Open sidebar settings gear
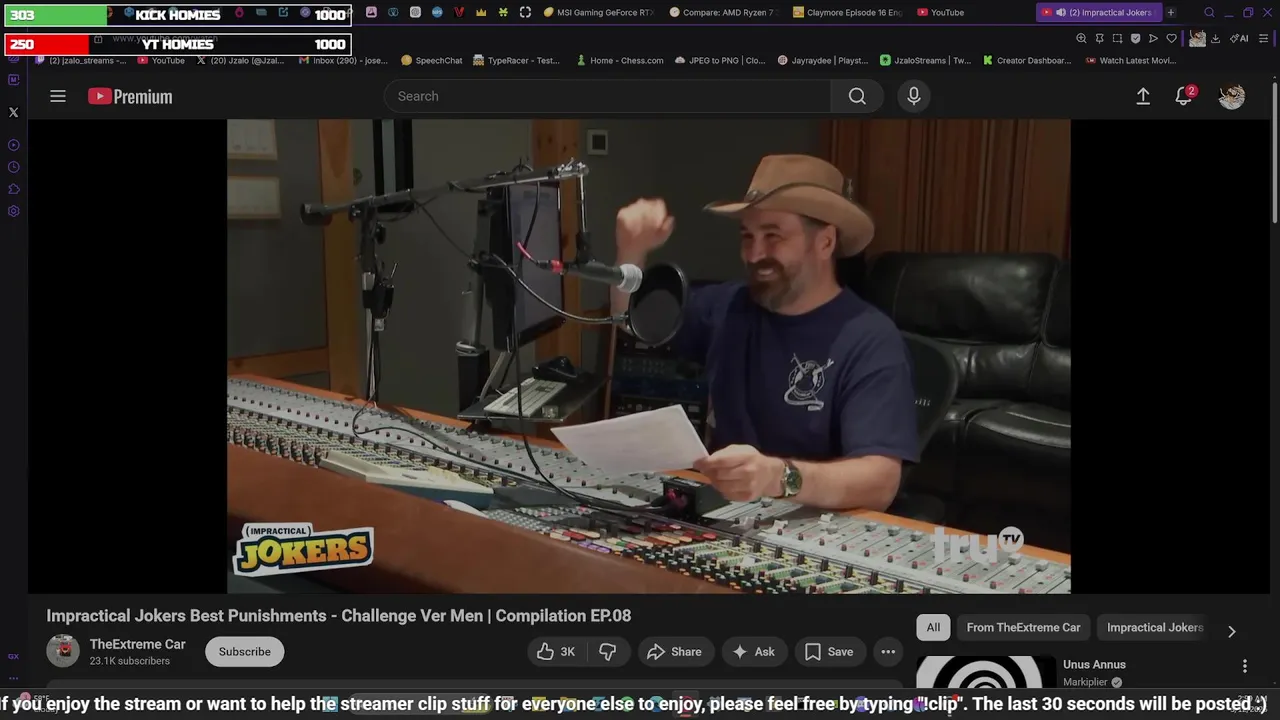The width and height of the screenshot is (1280, 720). coord(13,211)
